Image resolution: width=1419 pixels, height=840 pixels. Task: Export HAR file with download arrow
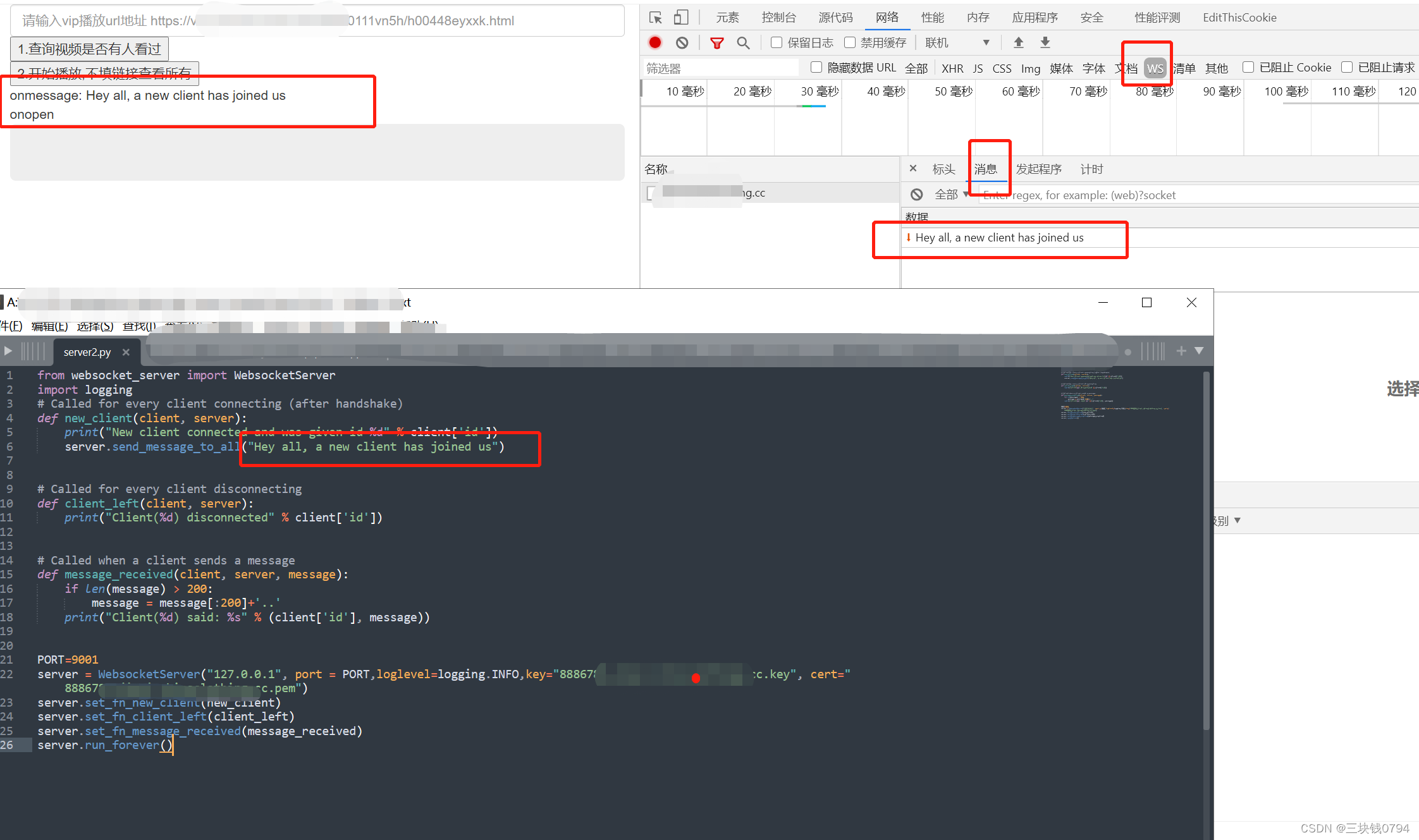coord(1045,42)
